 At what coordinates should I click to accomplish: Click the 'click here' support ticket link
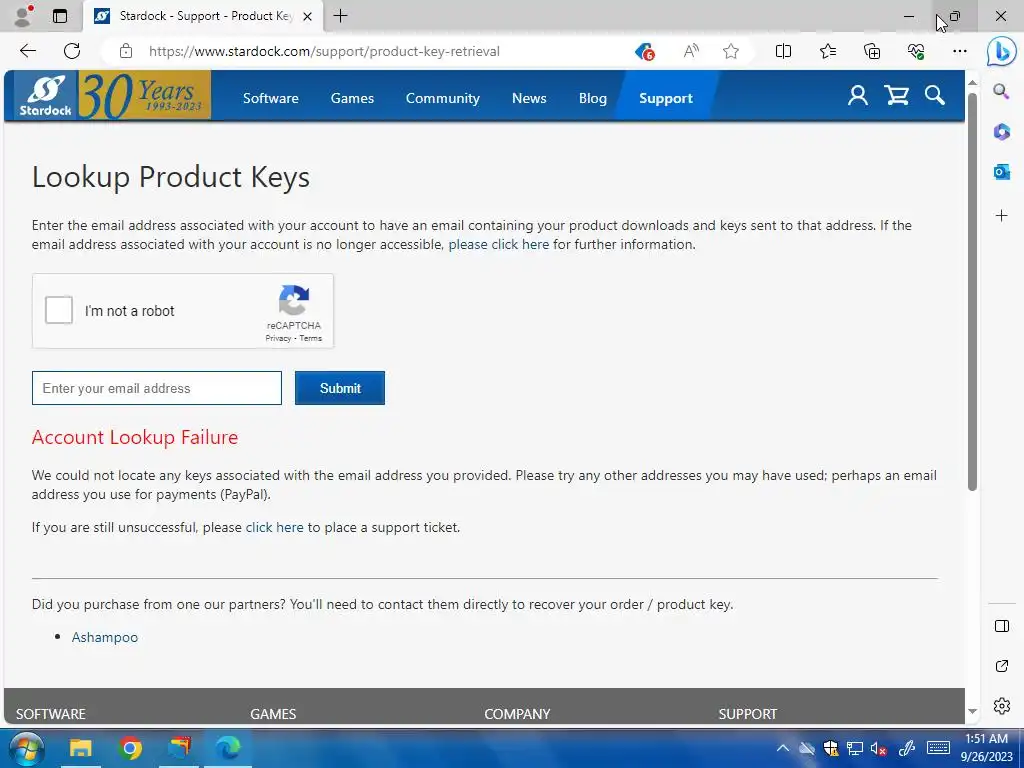pyautogui.click(x=274, y=527)
